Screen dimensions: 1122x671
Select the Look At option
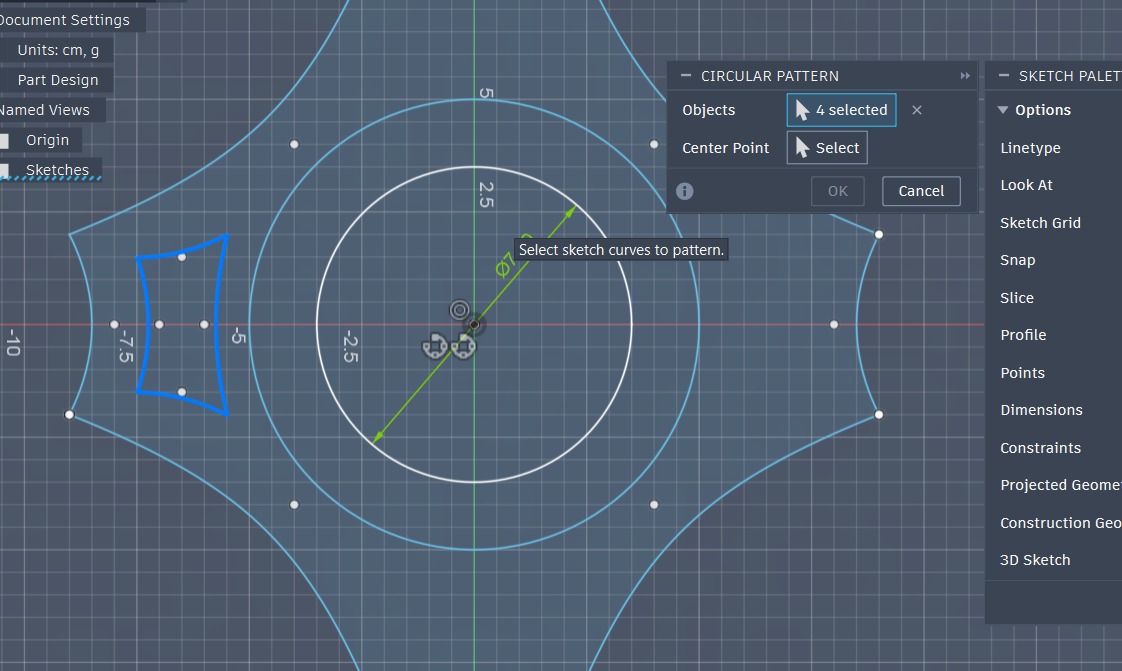click(1026, 185)
